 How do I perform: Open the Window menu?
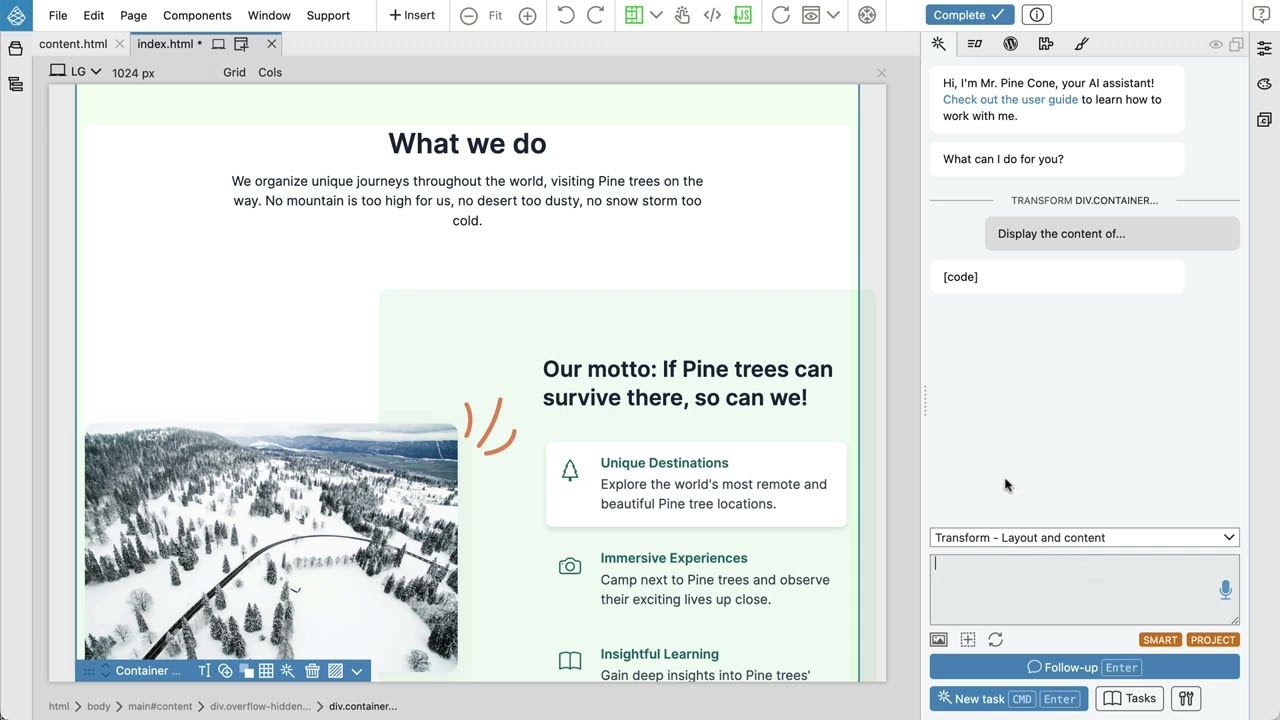tap(269, 15)
